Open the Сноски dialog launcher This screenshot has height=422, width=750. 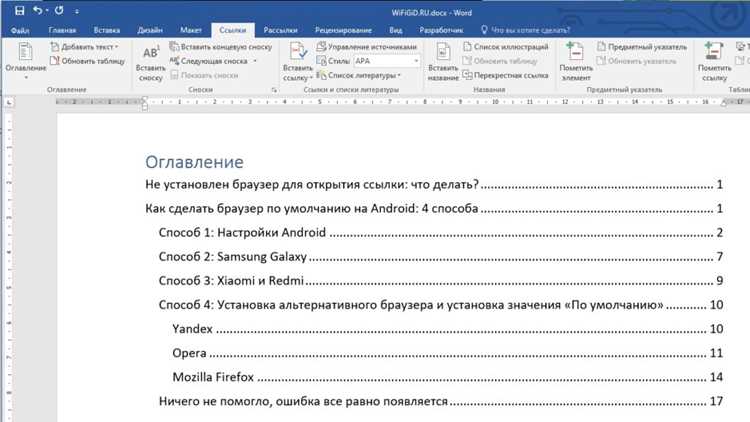click(x=274, y=89)
